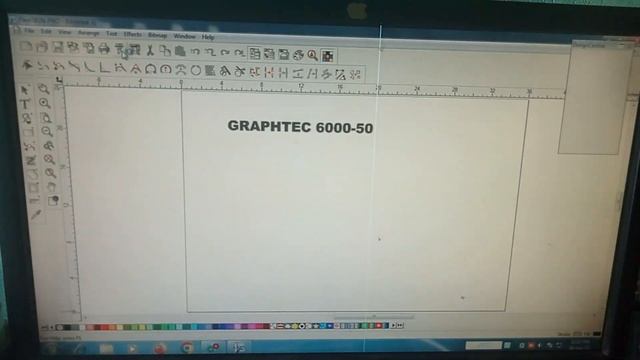640x360 pixels.
Task: Click first arrow icon in second toolbar
Action: (x=27, y=65)
